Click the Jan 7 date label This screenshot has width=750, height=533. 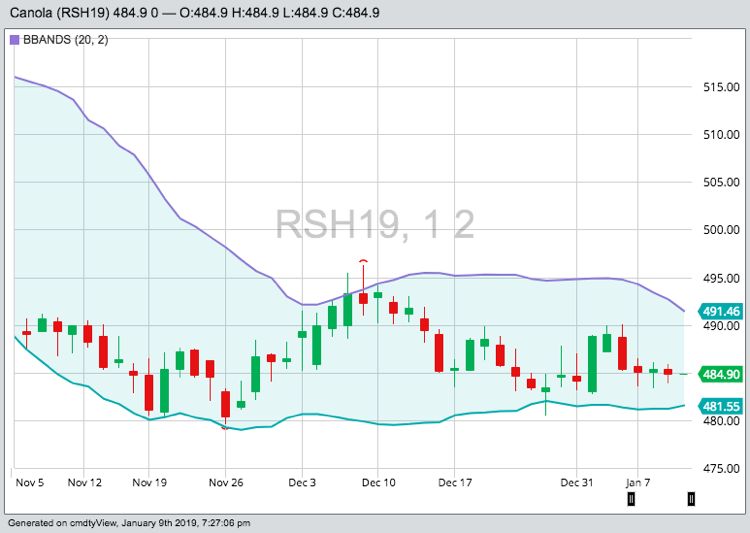coord(638,482)
